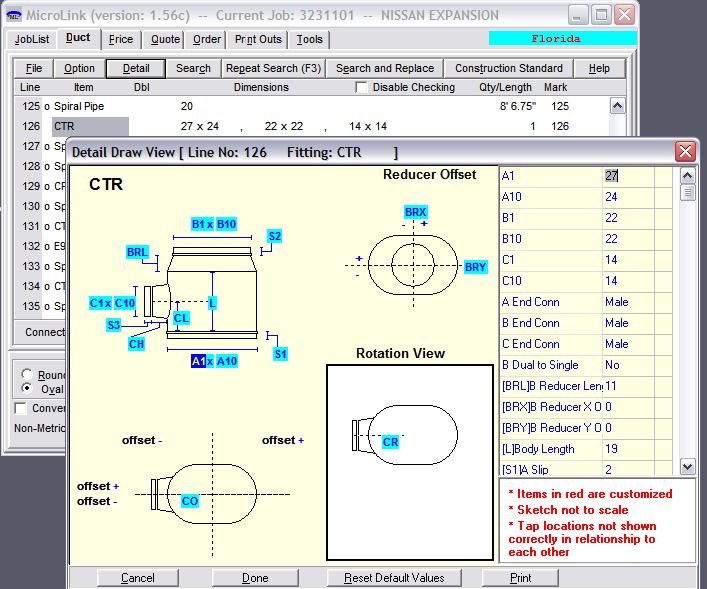Switch to the JobList tab
The height and width of the screenshot is (589, 707).
pyautogui.click(x=32, y=40)
